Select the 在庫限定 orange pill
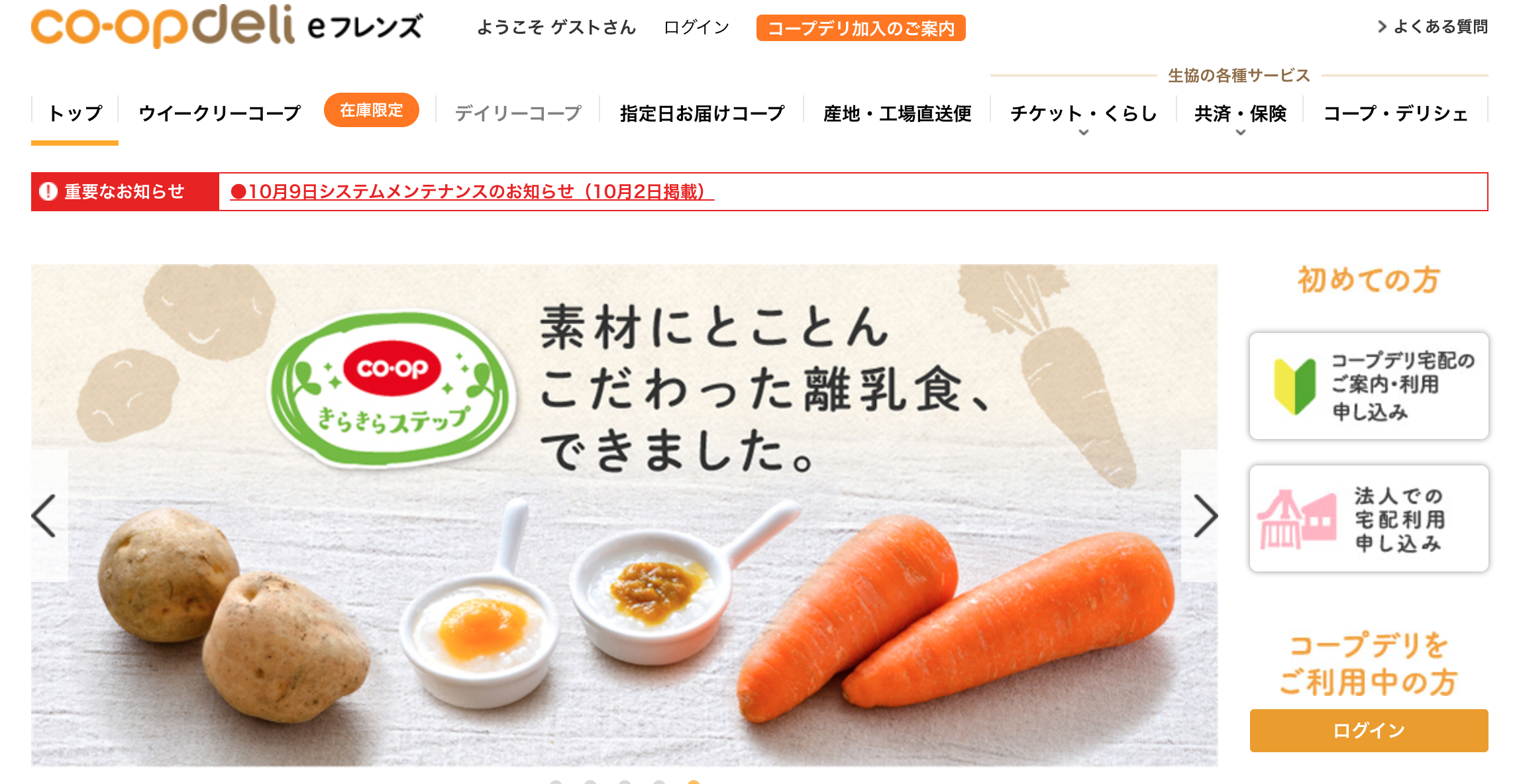The image size is (1513, 784). coord(372,110)
